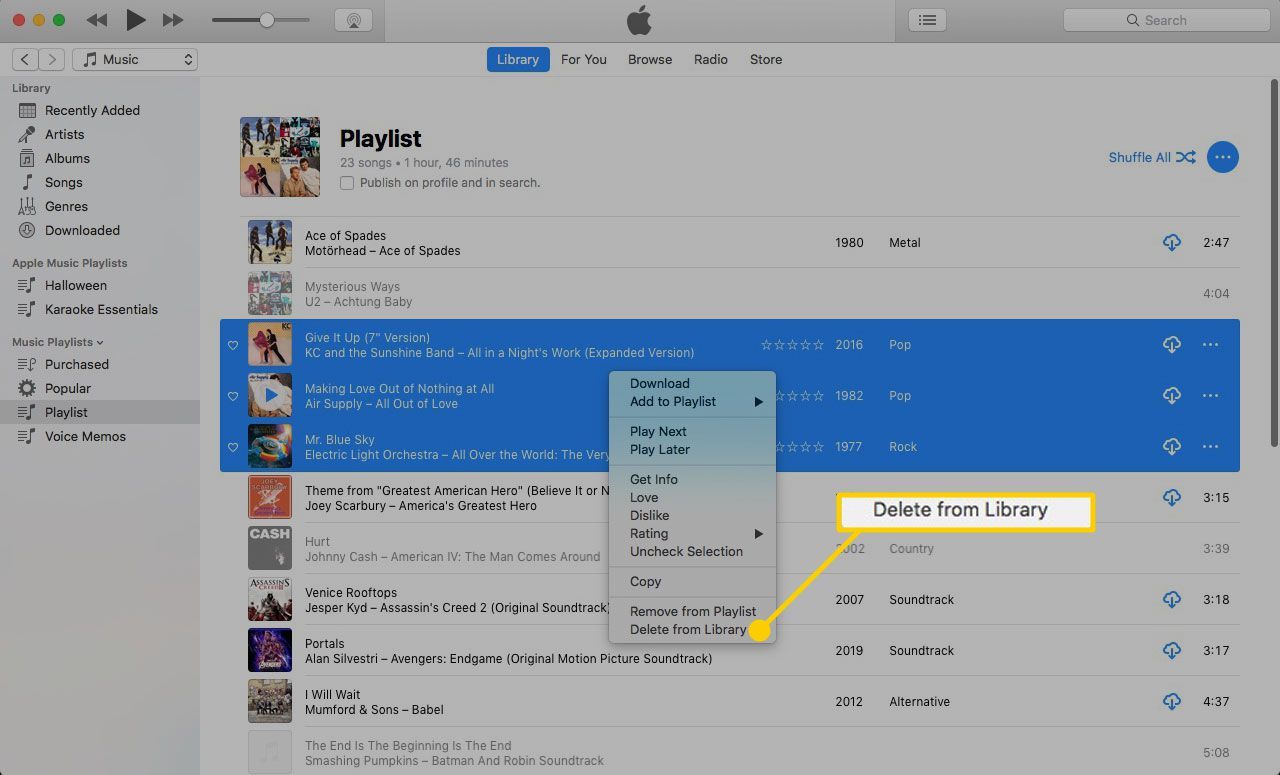Go back with the navigation arrow
Image resolution: width=1280 pixels, height=775 pixels.
(25, 60)
